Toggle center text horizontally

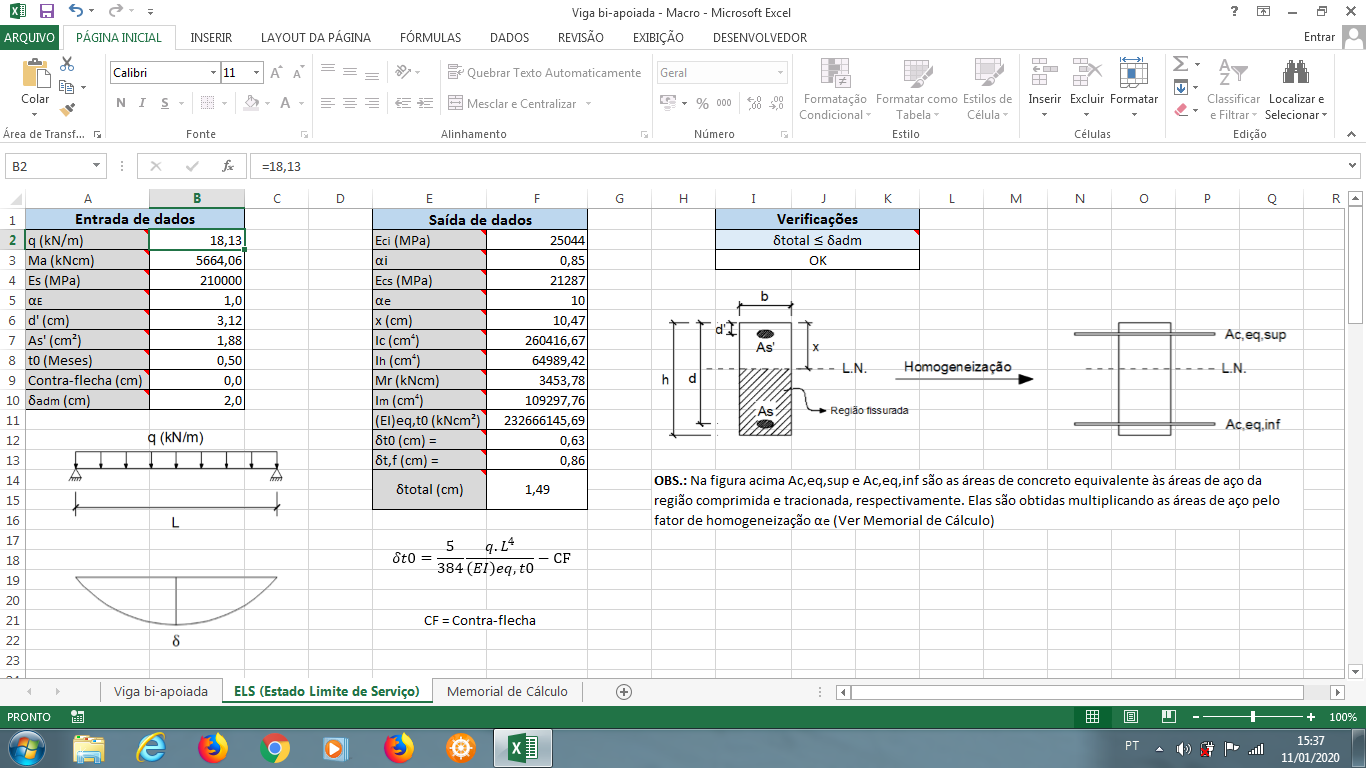click(x=349, y=103)
